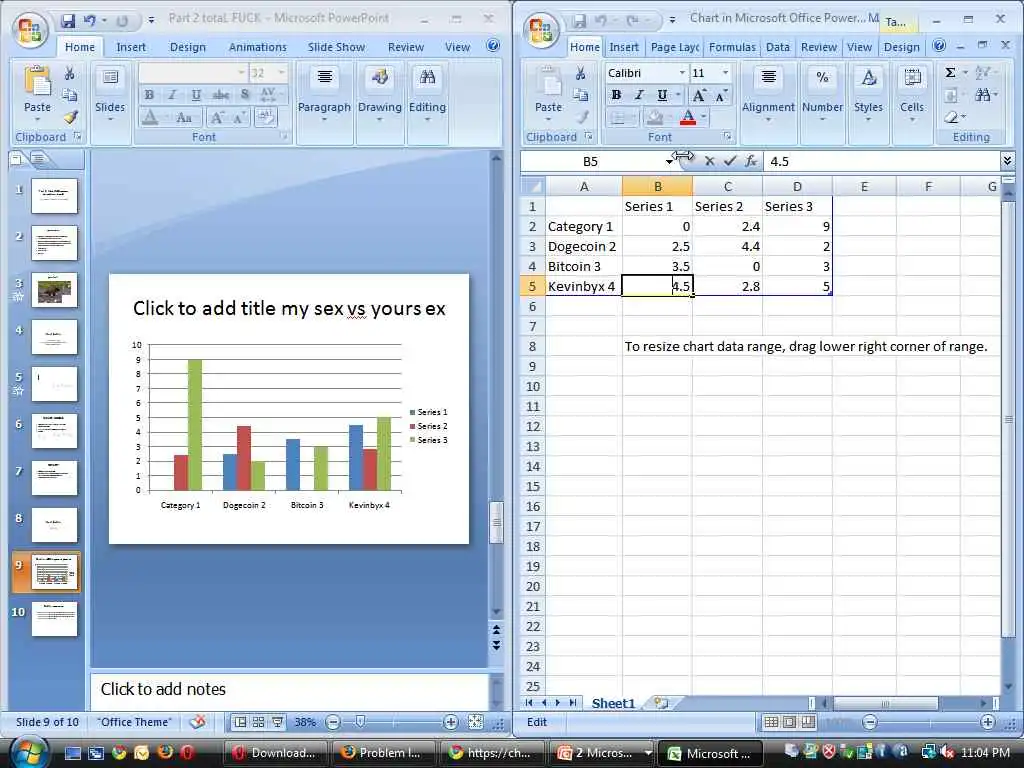This screenshot has width=1024, height=768.
Task: Open PowerPoint Slide Show tab
Action: 336,47
